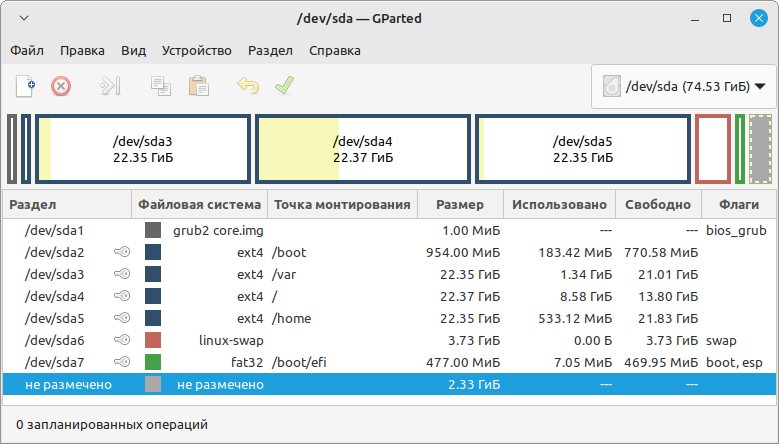This screenshot has width=779, height=444.
Task: Click the boot, esp flags cell
Action: tap(734, 363)
